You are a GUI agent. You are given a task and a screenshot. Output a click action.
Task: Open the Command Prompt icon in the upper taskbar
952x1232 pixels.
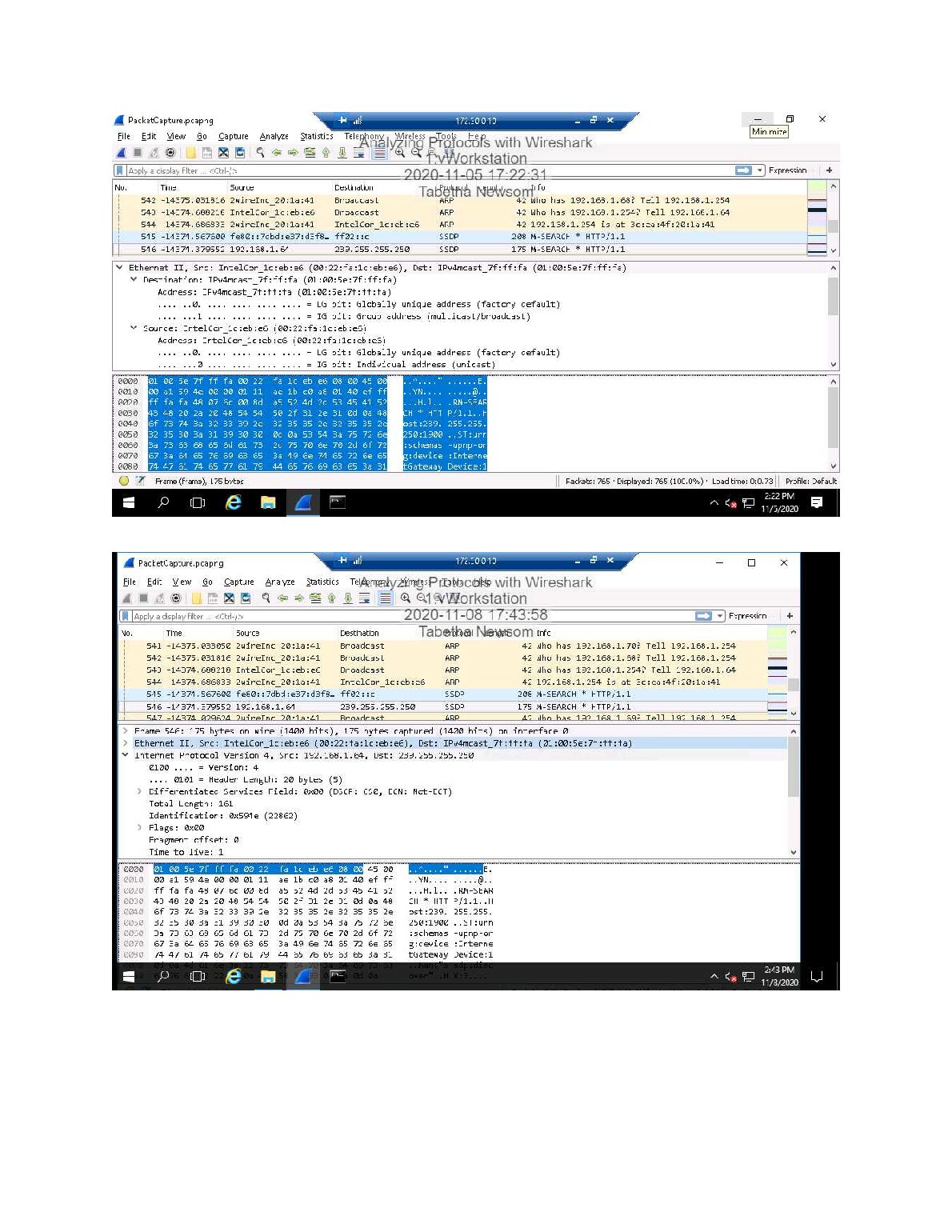pyautogui.click(x=338, y=502)
